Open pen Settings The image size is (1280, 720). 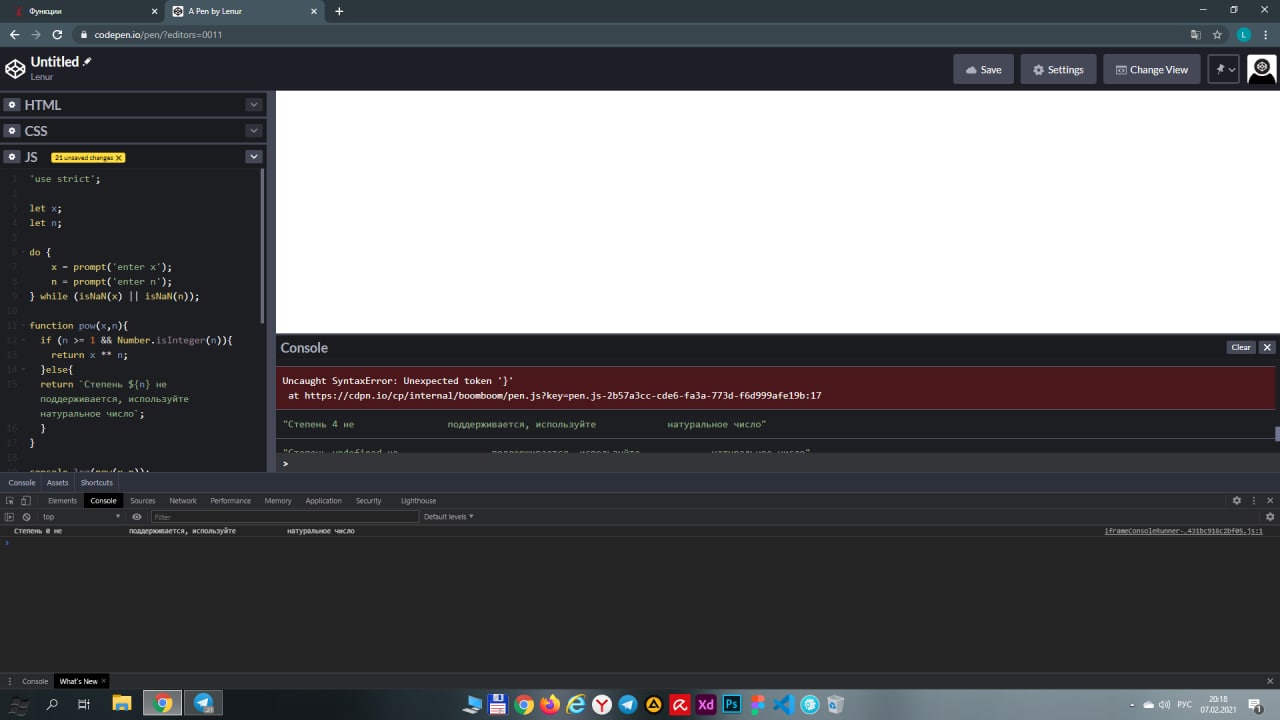[1058, 69]
